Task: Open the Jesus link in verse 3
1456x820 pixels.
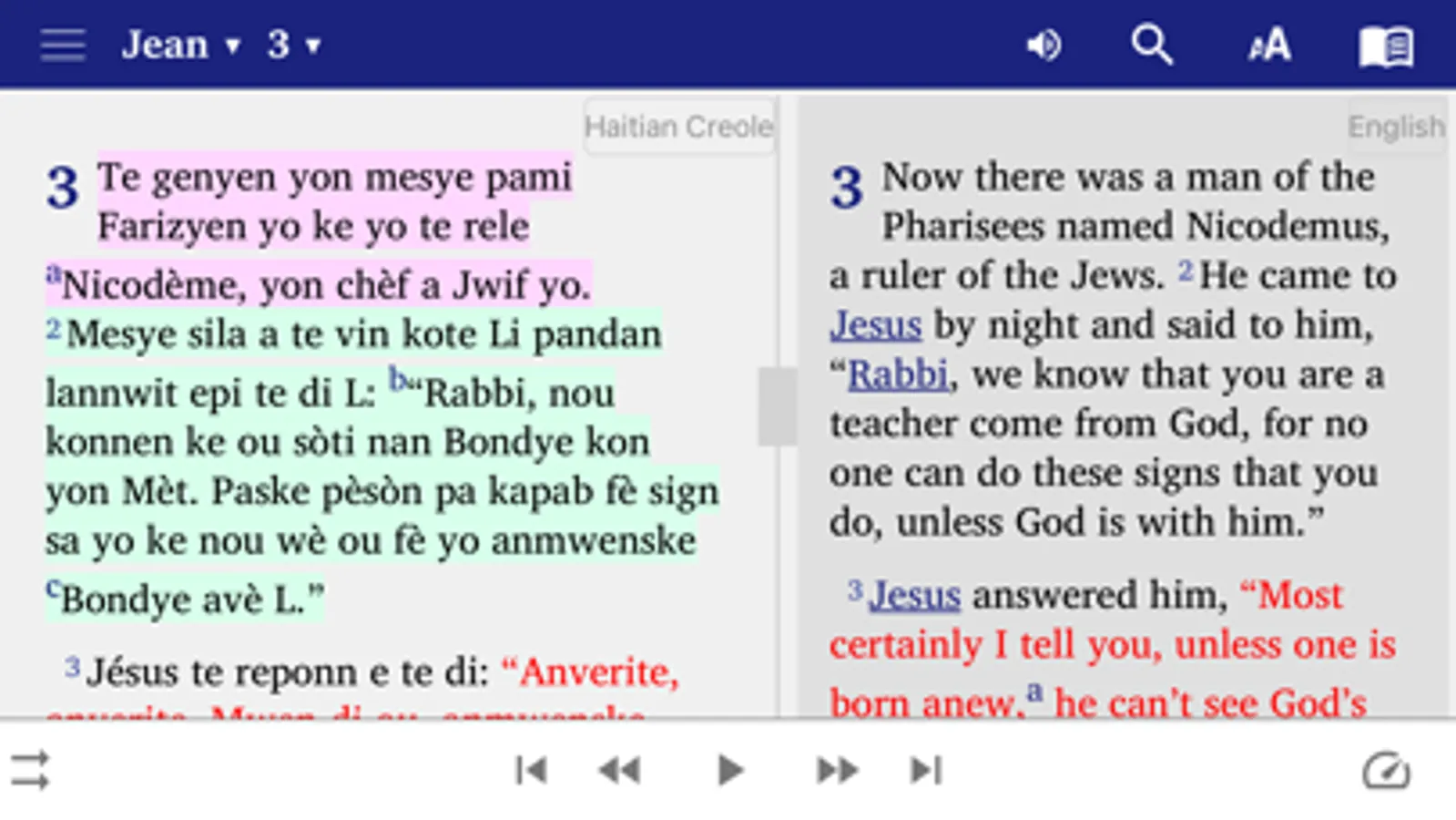Action: [x=914, y=595]
